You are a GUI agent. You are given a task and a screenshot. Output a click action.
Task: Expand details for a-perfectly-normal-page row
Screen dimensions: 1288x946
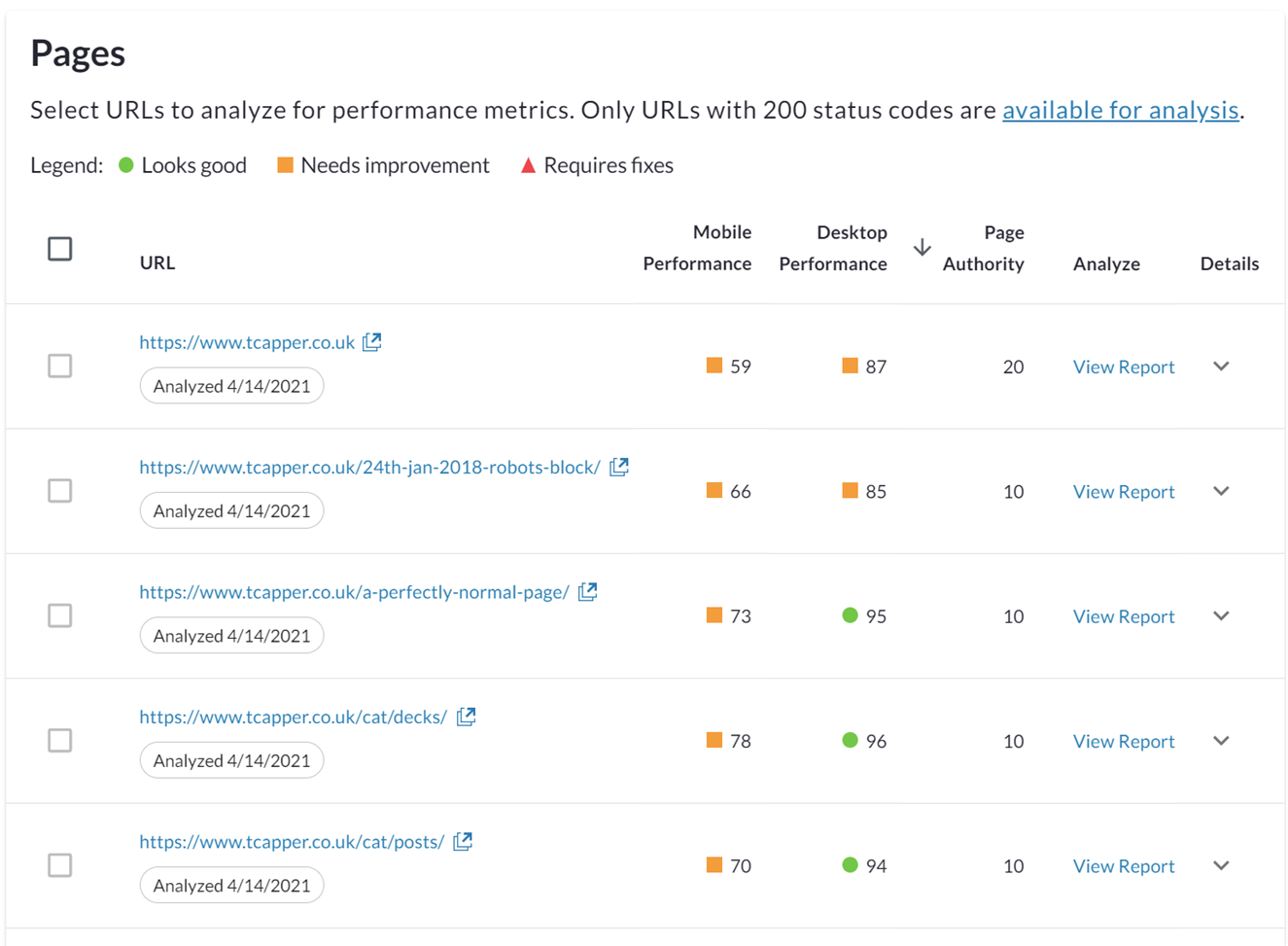click(x=1222, y=616)
